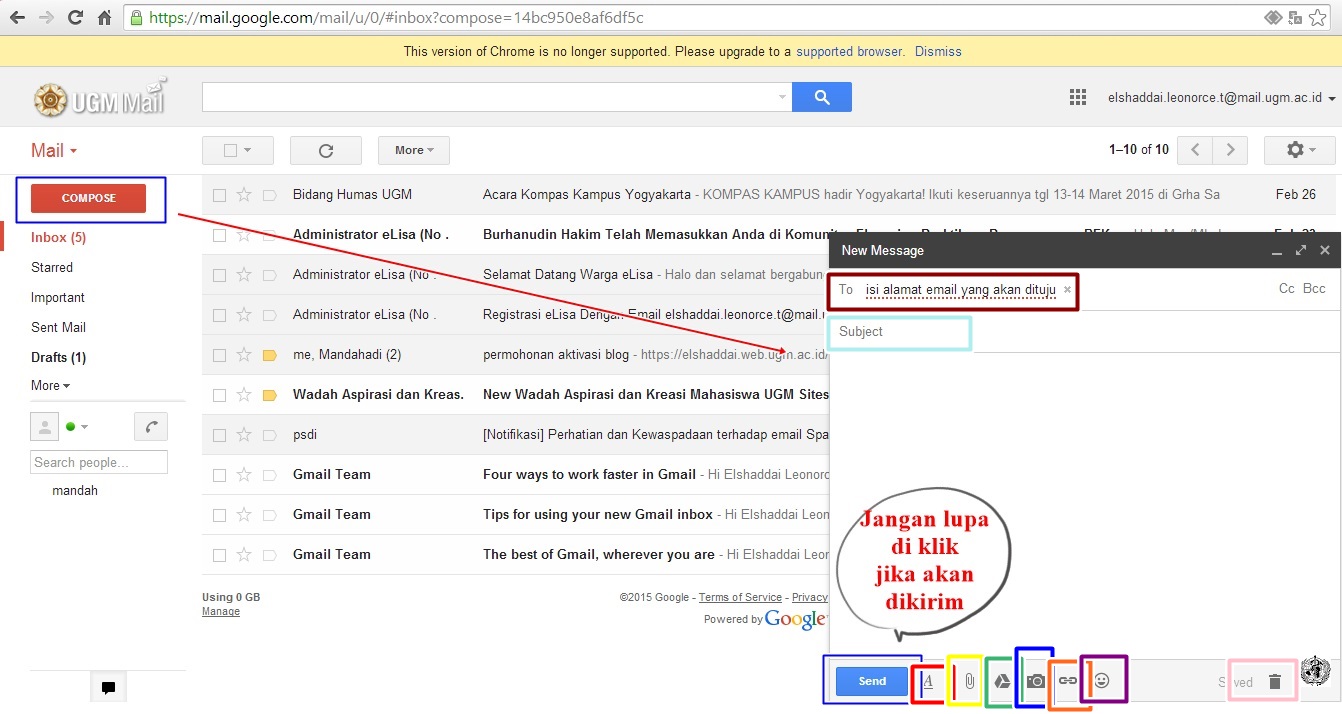Discard the draft with the trash icon
1342x714 pixels.
(1274, 682)
